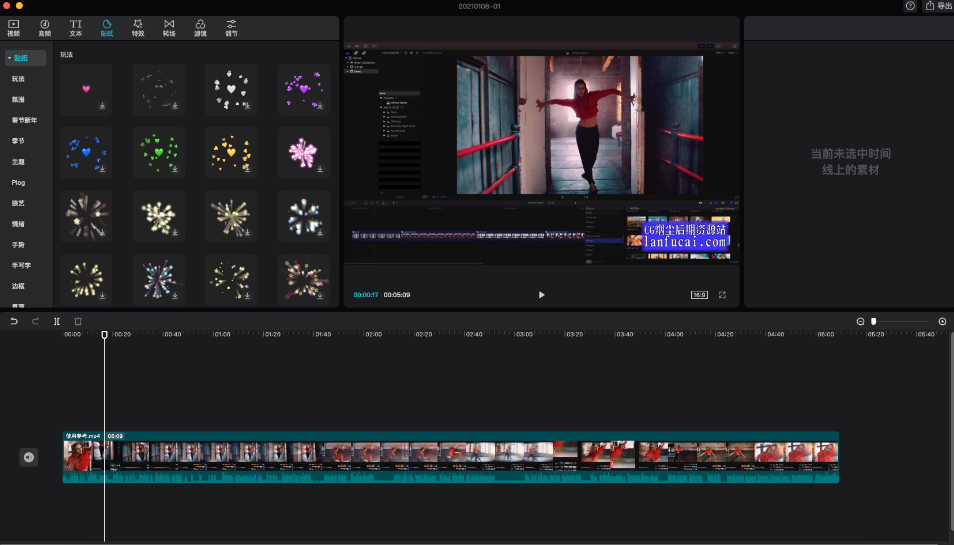
Task: Redo the last edit
Action: [x=35, y=321]
